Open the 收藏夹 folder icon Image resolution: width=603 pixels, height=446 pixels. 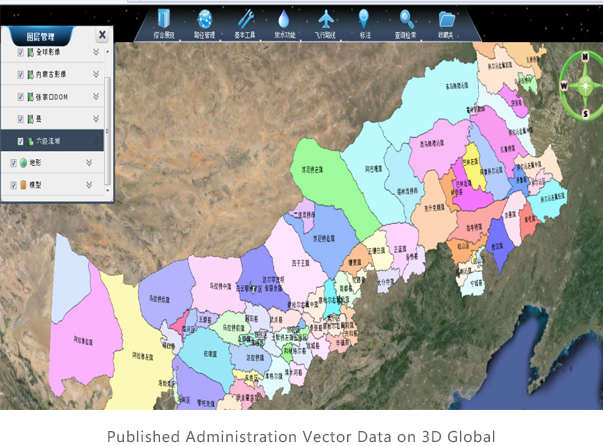coord(446,19)
